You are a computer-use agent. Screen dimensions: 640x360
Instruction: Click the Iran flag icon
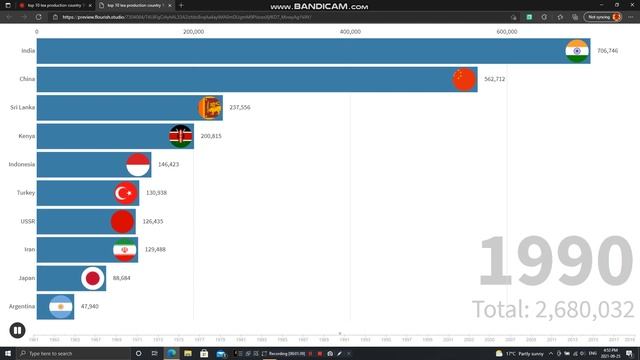click(x=124, y=250)
